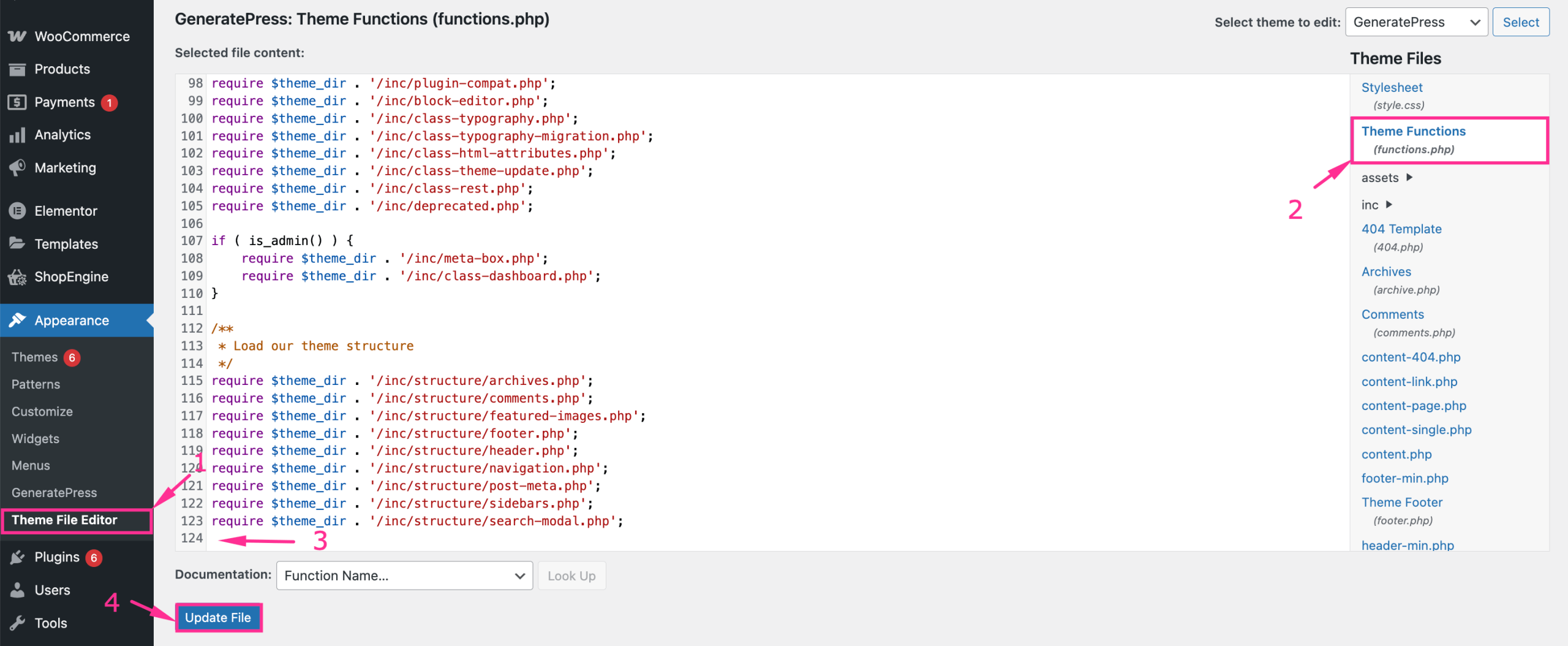Click the WooCommerce logo icon
1568x646 pixels.
click(17, 36)
